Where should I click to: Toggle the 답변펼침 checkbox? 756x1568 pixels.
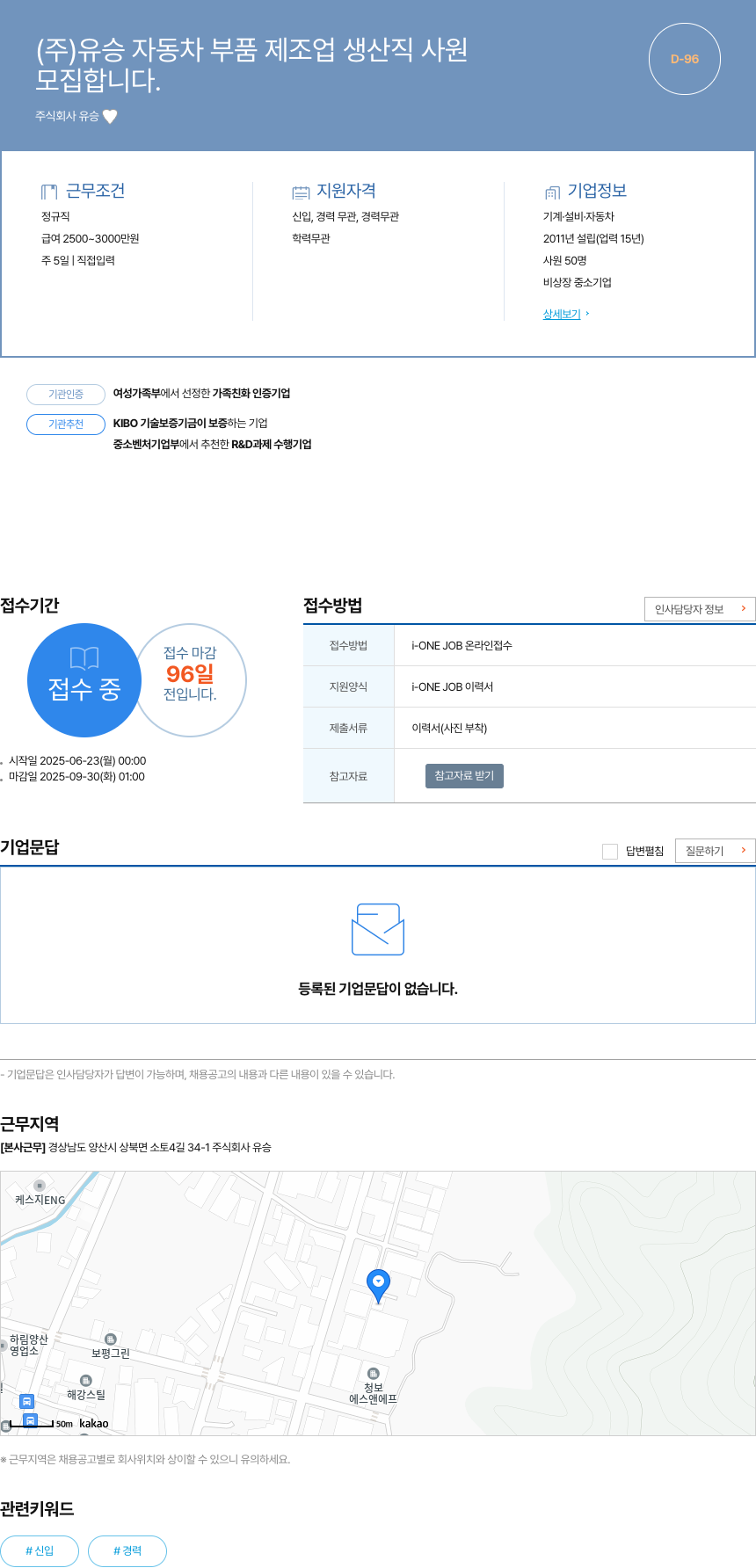610,851
